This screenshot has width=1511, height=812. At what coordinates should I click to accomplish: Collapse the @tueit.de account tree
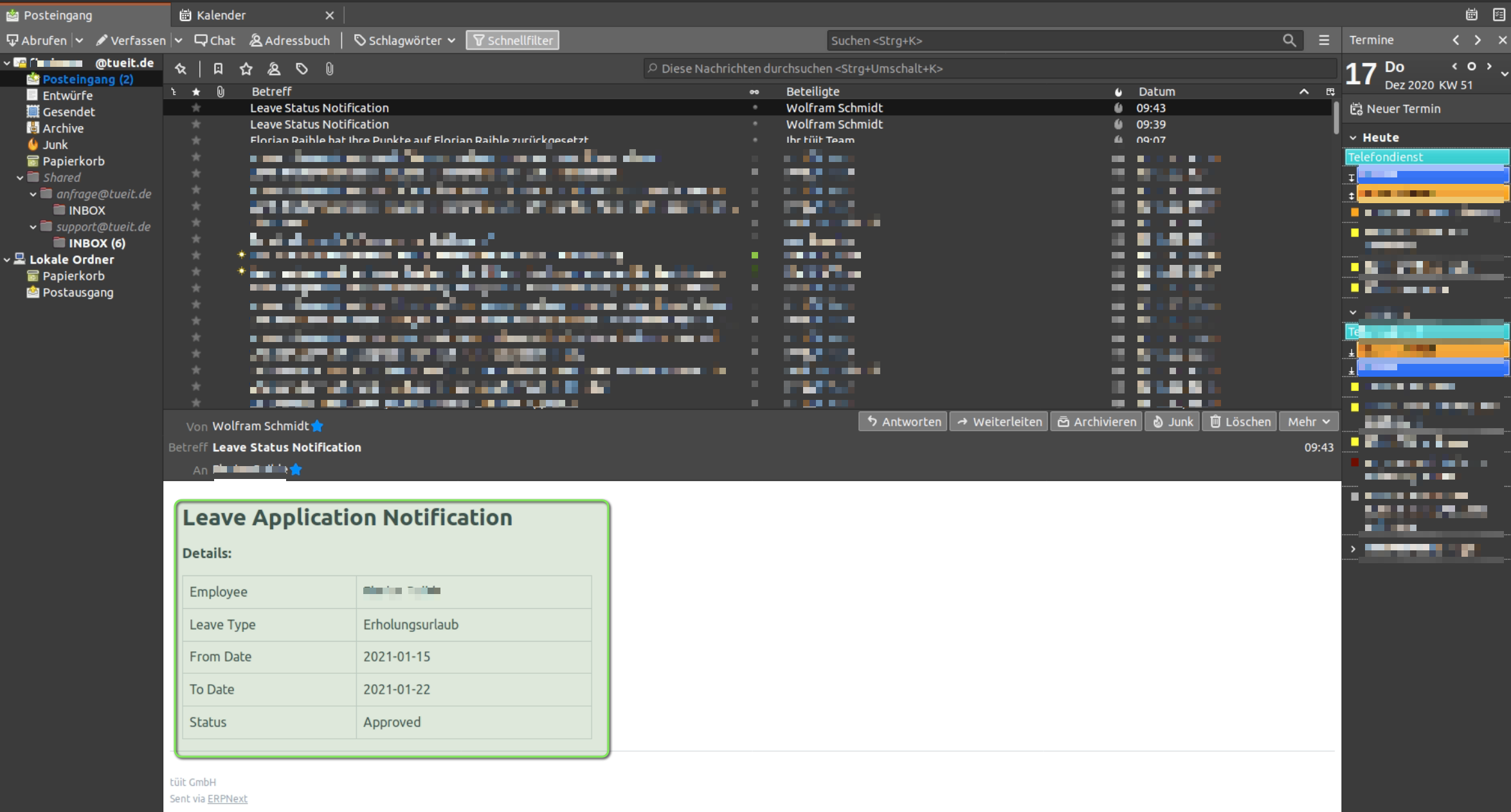pos(6,63)
